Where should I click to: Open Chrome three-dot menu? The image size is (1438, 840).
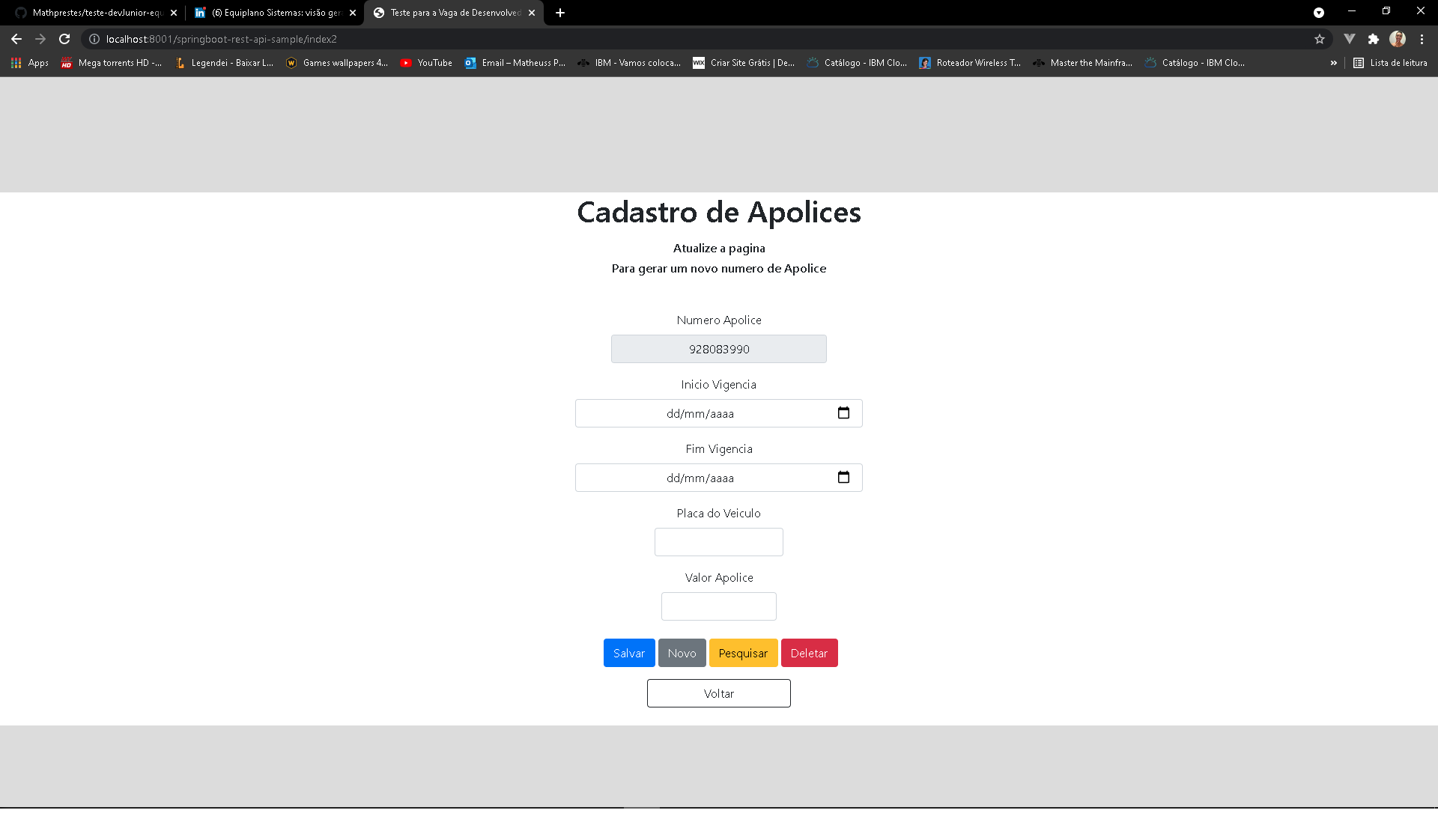(x=1422, y=39)
